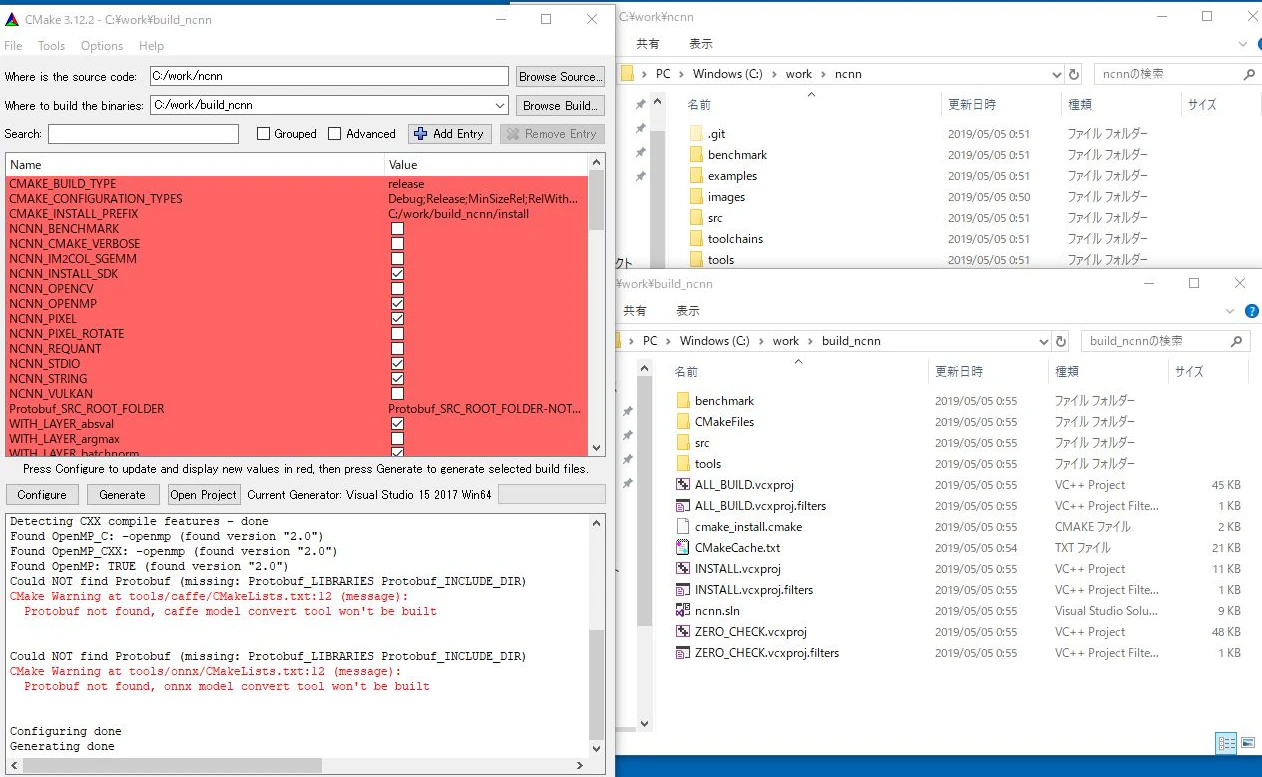The width and height of the screenshot is (1262, 777).
Task: Select cmake_install.cmake file icon
Action: click(684, 527)
